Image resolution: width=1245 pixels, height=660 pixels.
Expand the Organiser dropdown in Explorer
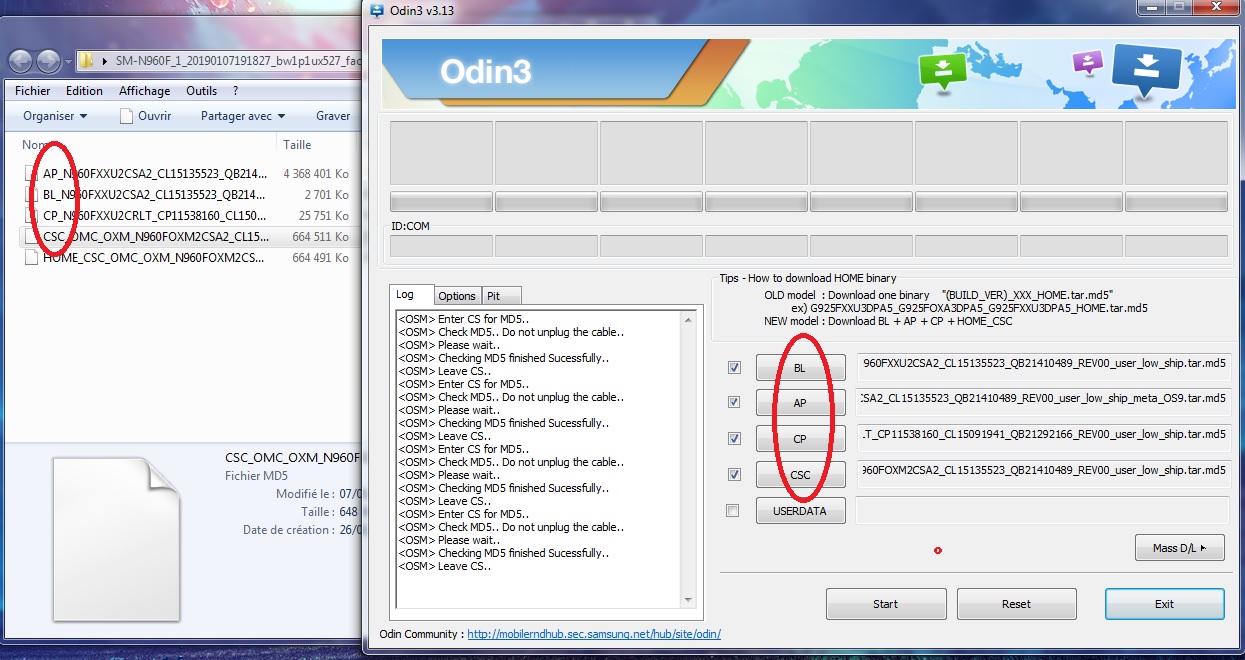[55, 116]
